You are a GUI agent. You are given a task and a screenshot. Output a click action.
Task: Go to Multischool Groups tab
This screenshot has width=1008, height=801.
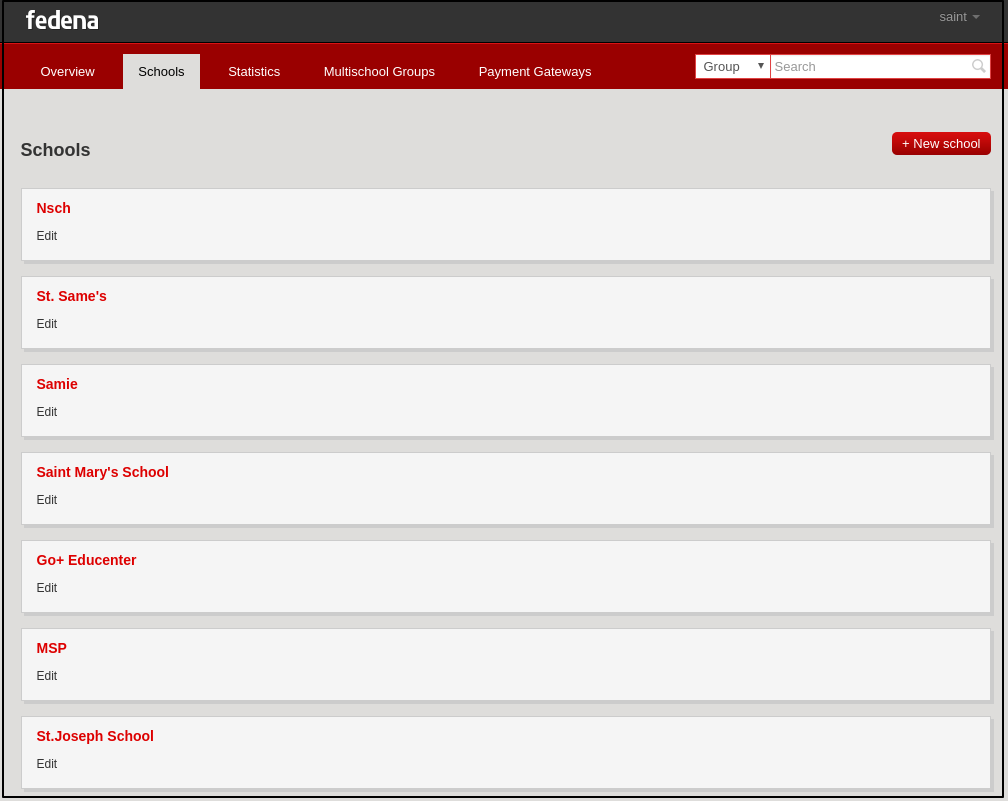[x=379, y=72]
